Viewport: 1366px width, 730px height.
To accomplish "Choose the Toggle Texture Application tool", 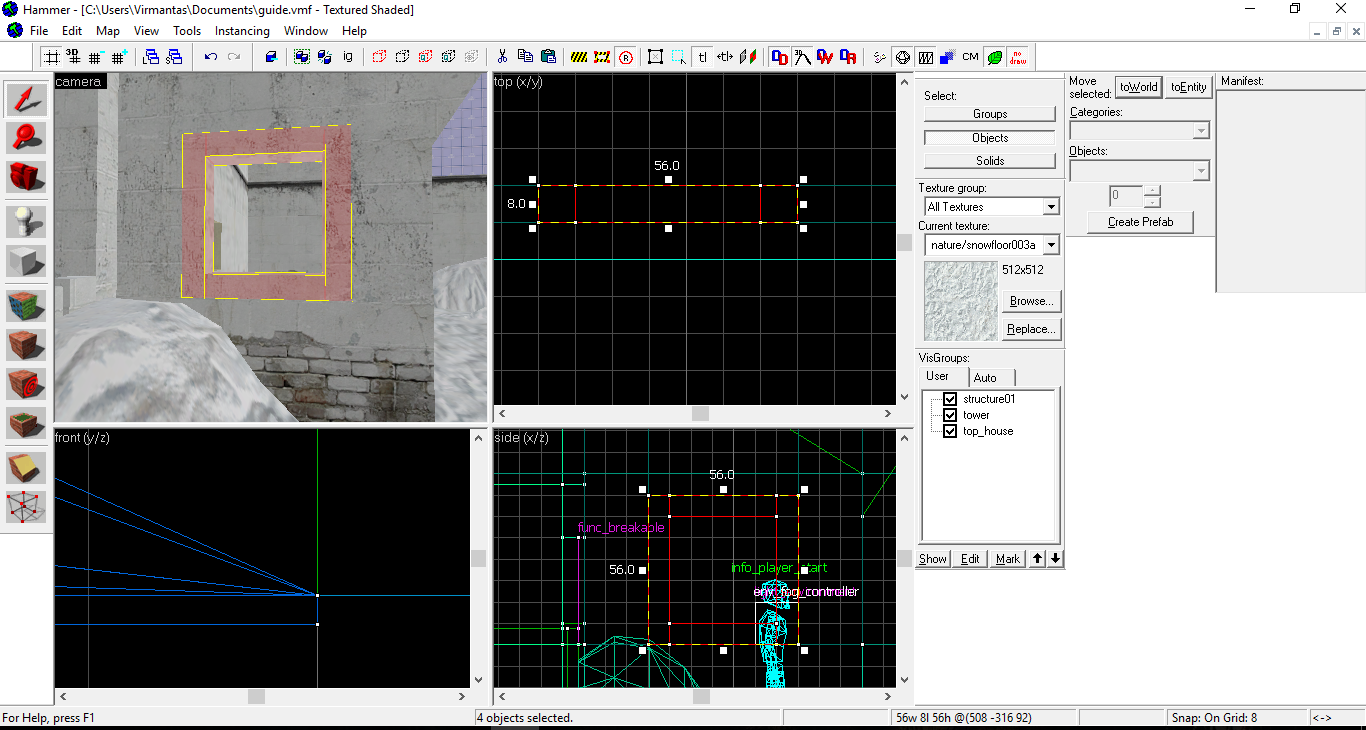I will [x=27, y=306].
